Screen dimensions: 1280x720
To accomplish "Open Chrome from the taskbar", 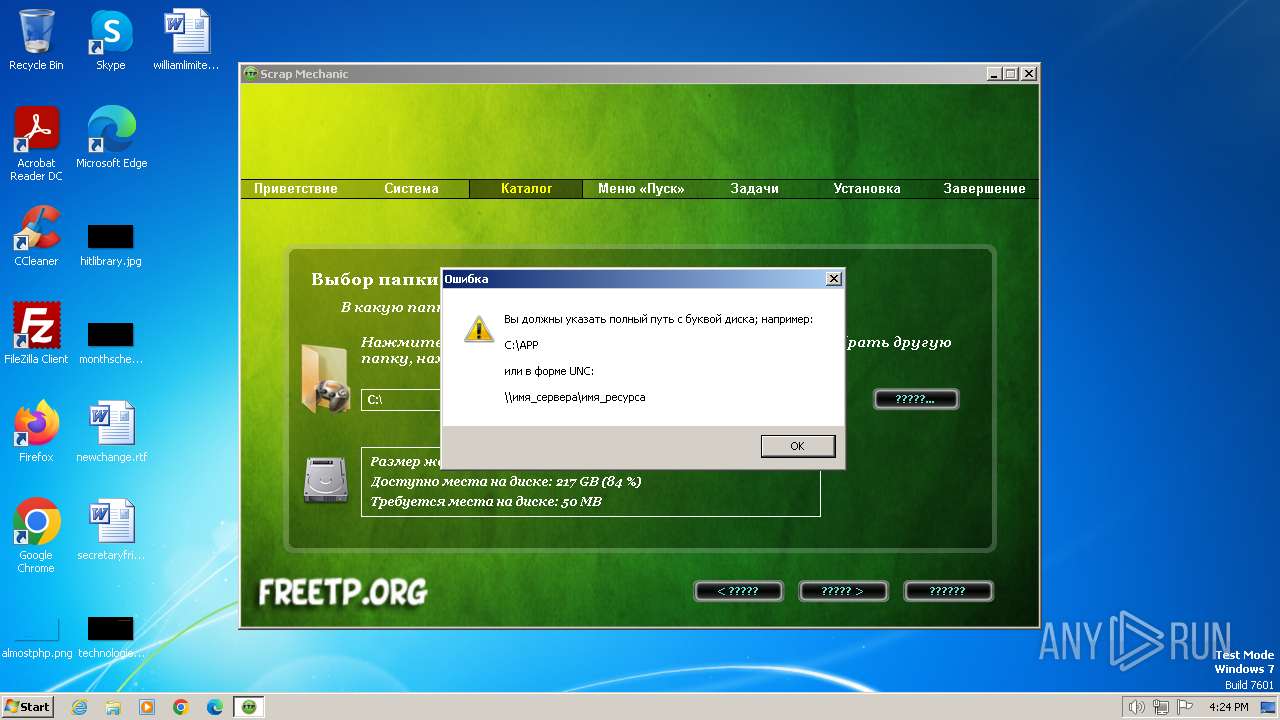I will pyautogui.click(x=181, y=706).
